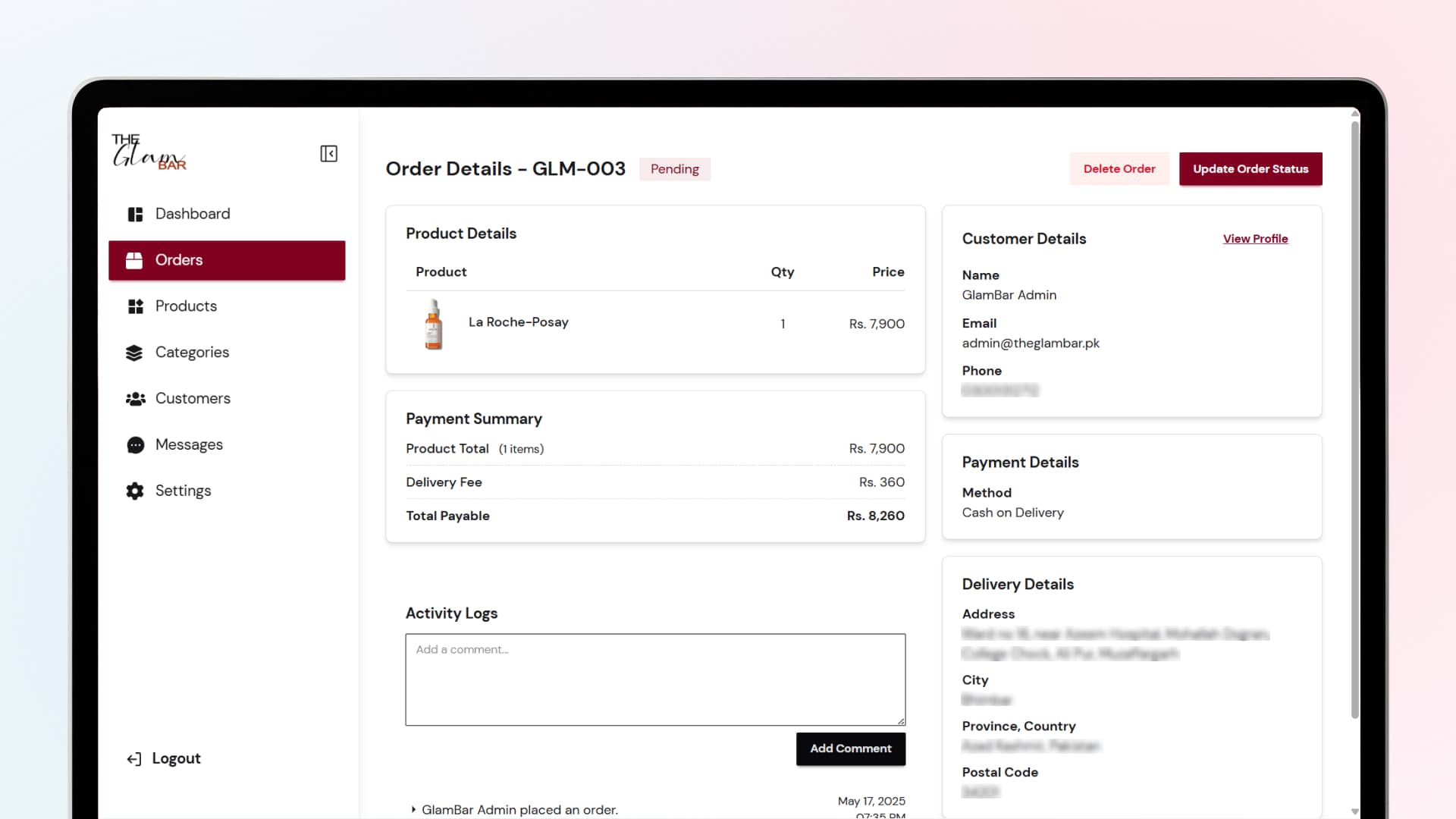Image resolution: width=1456 pixels, height=819 pixels.
Task: Expand the GlamBar Admin order log entry
Action: tap(413, 810)
